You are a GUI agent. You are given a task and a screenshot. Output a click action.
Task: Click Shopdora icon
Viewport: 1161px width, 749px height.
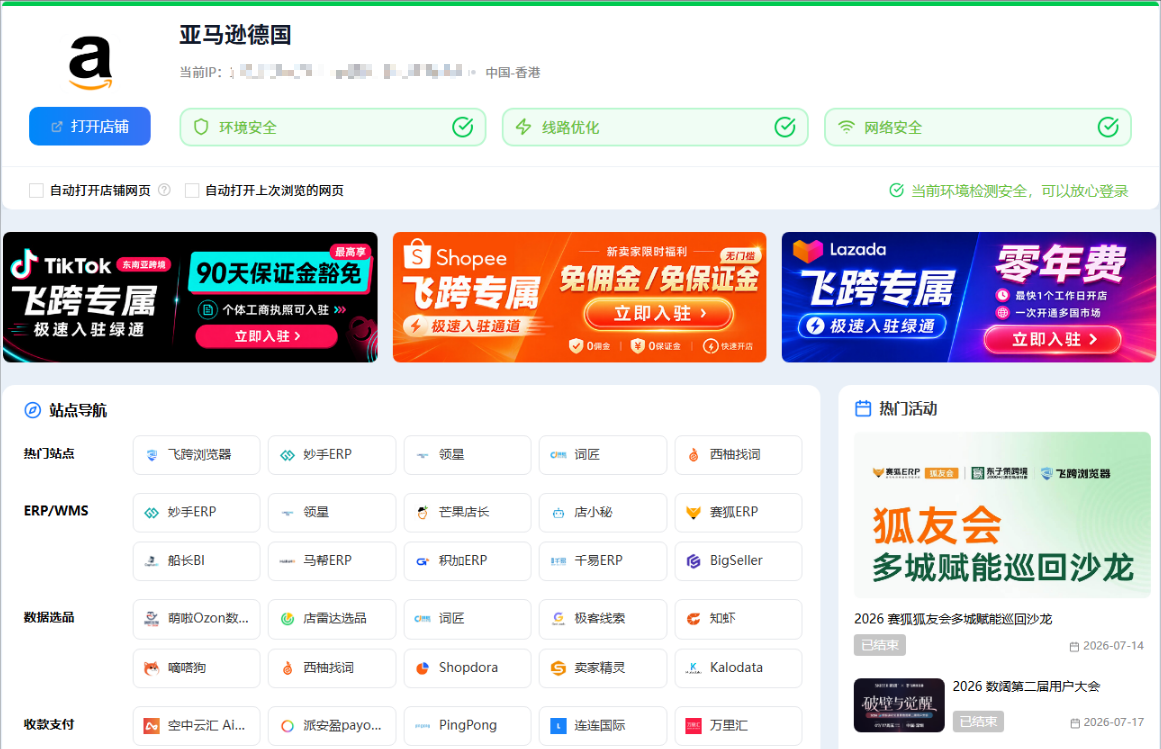click(423, 668)
